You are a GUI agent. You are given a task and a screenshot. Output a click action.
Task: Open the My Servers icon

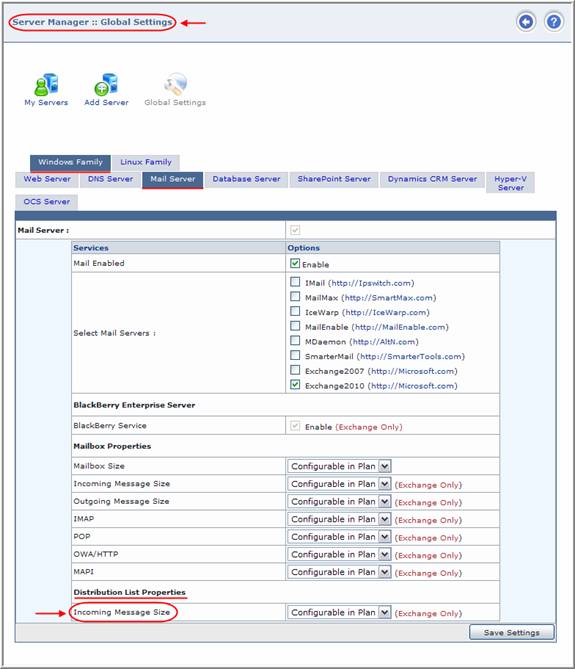[46, 84]
